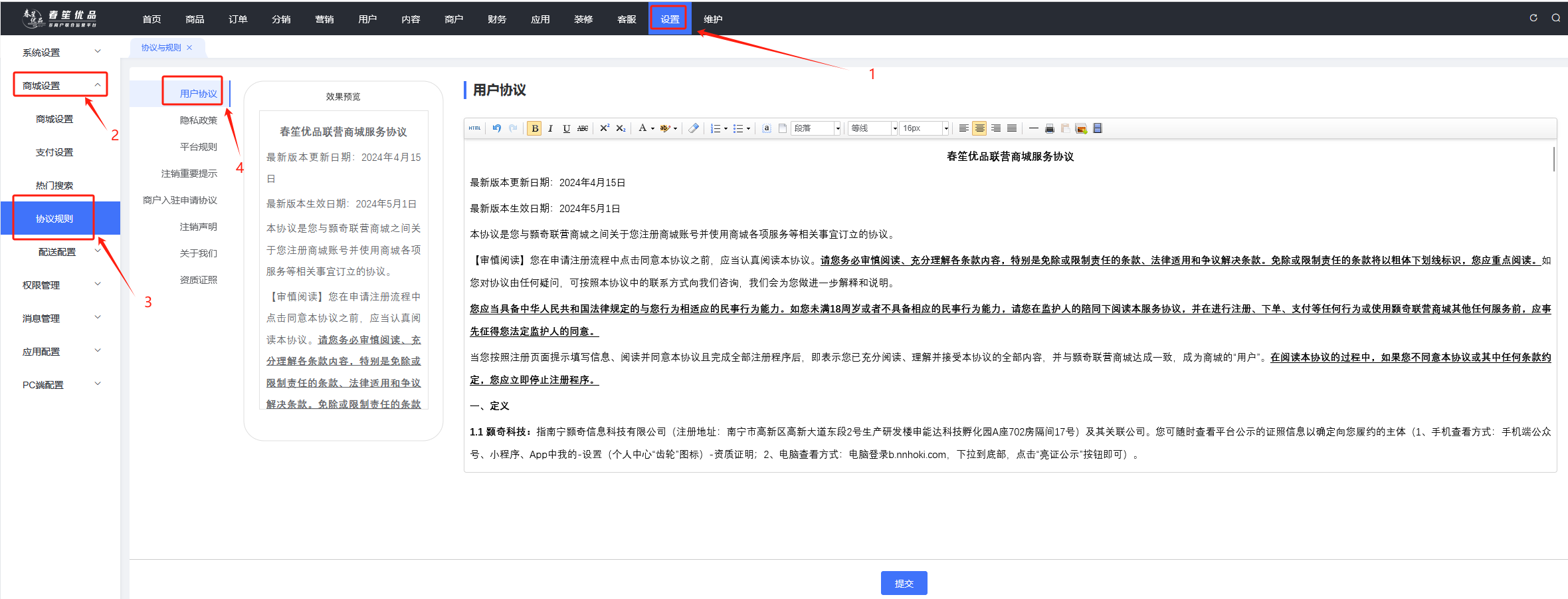Submit the form with 提交 button
The image size is (1568, 599).
[x=904, y=583]
